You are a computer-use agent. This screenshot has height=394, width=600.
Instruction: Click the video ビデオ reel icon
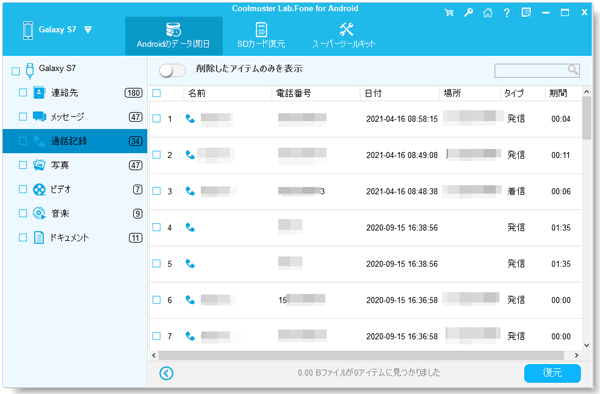coord(39,189)
